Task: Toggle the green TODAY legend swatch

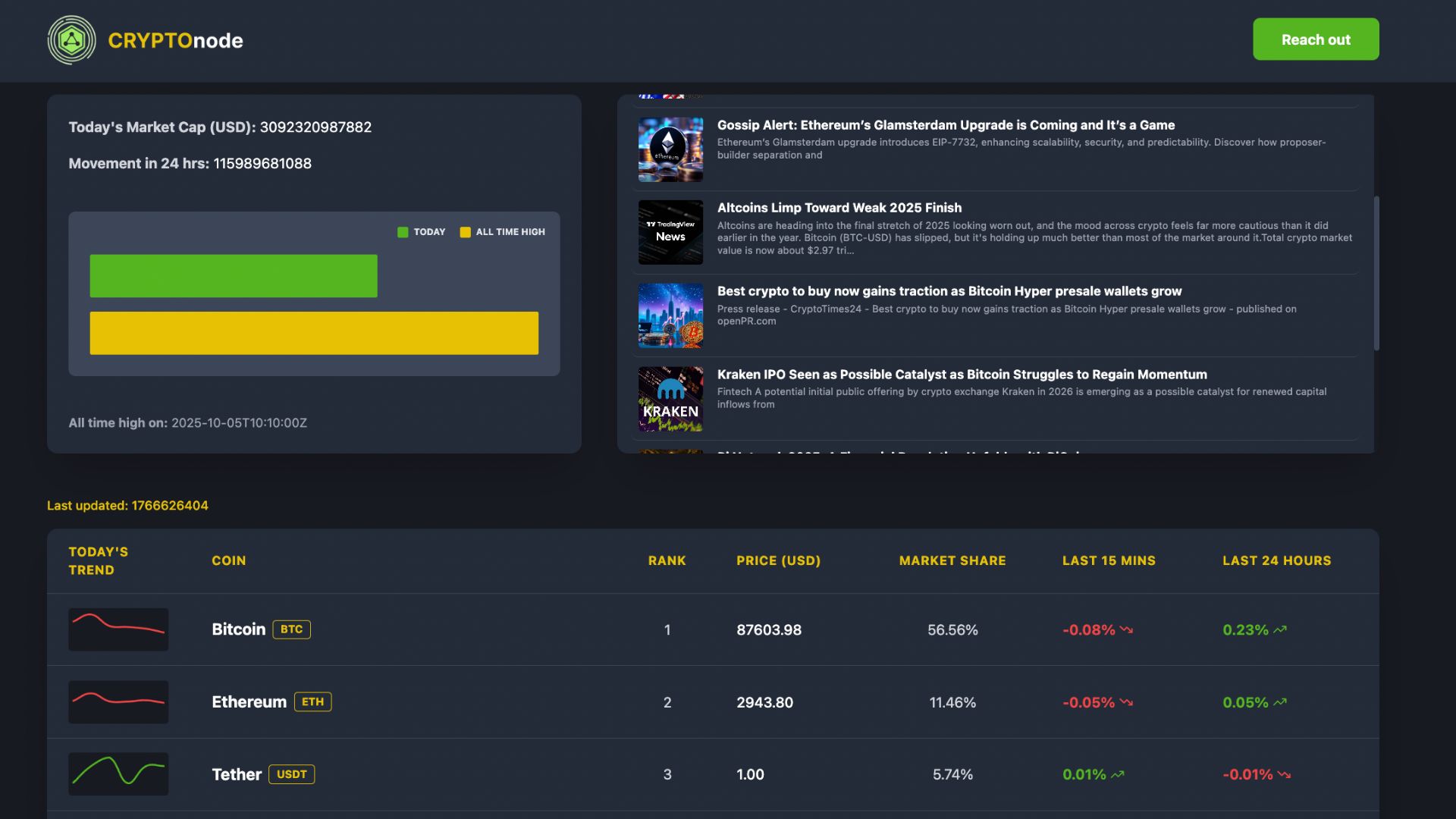Action: [x=403, y=231]
